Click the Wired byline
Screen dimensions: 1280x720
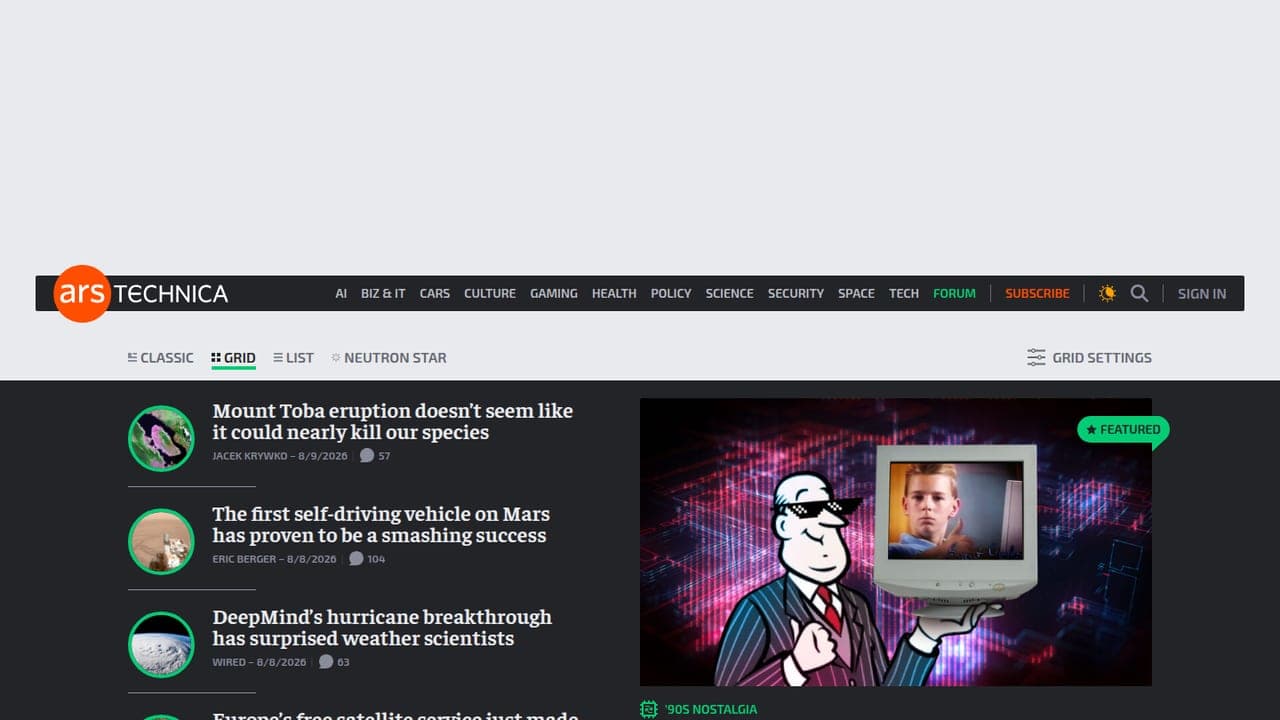pyautogui.click(x=227, y=662)
